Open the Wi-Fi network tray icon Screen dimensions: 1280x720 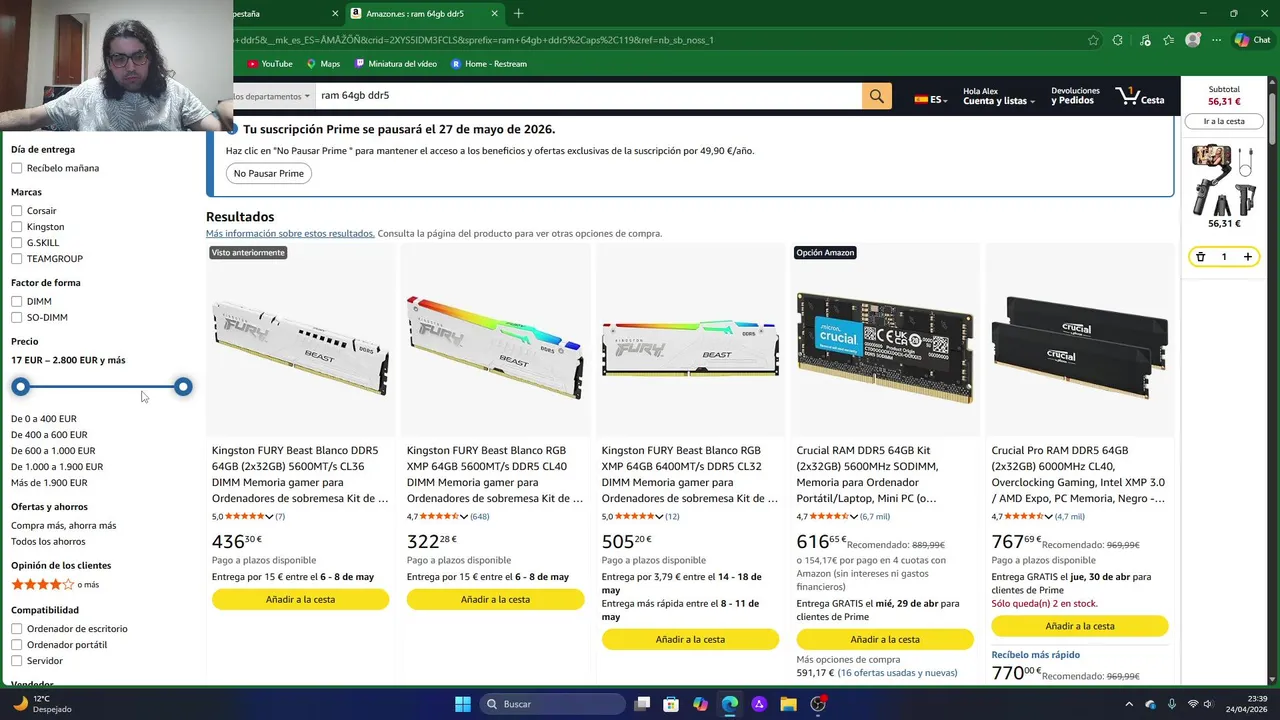point(1192,704)
